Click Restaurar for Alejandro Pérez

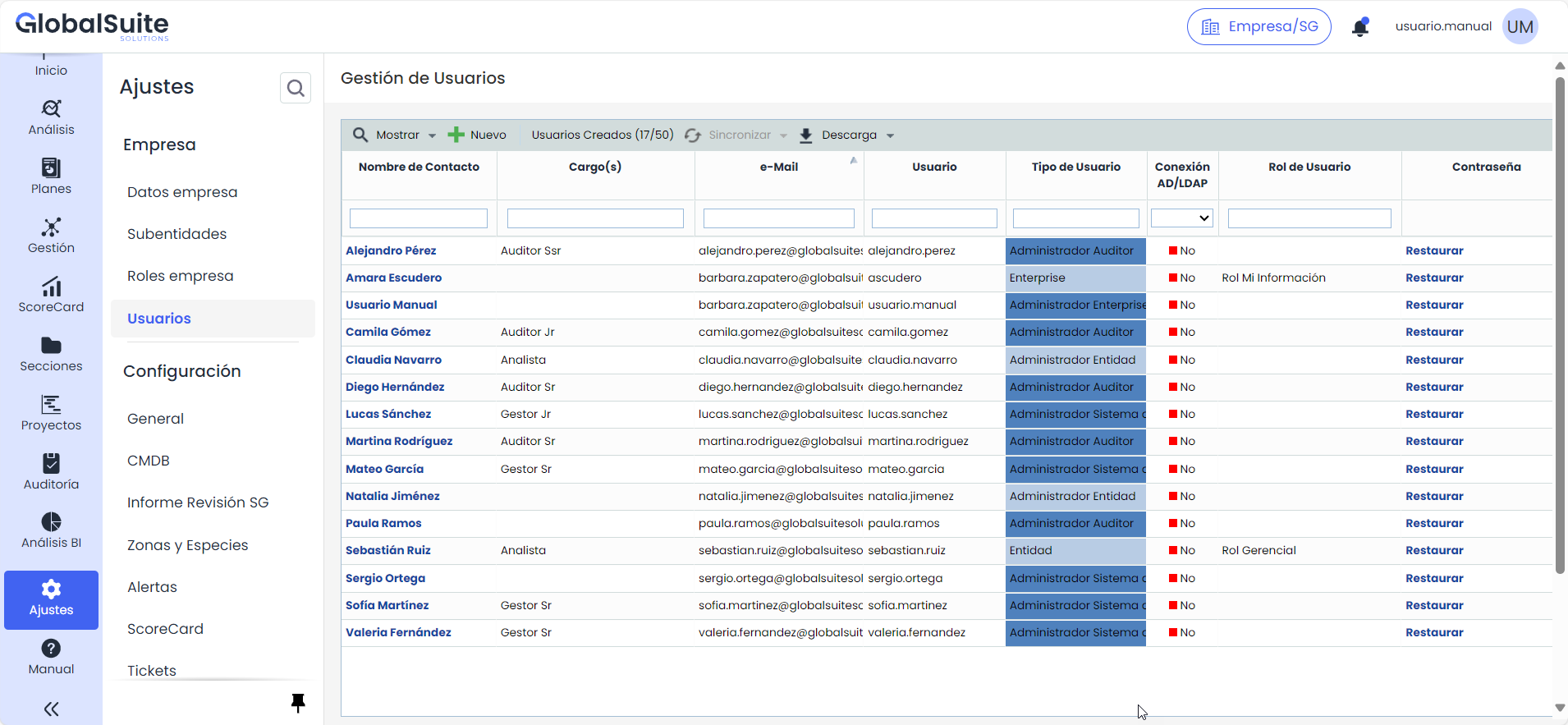(1433, 250)
